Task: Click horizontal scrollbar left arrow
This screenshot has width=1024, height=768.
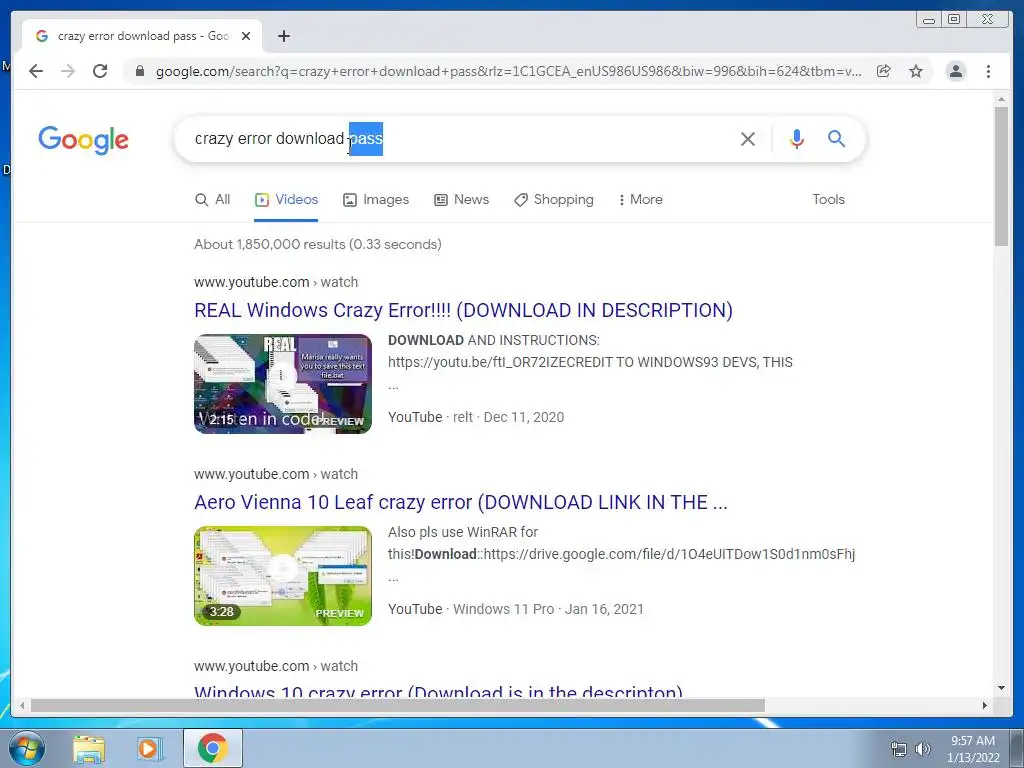Action: pos(22,705)
